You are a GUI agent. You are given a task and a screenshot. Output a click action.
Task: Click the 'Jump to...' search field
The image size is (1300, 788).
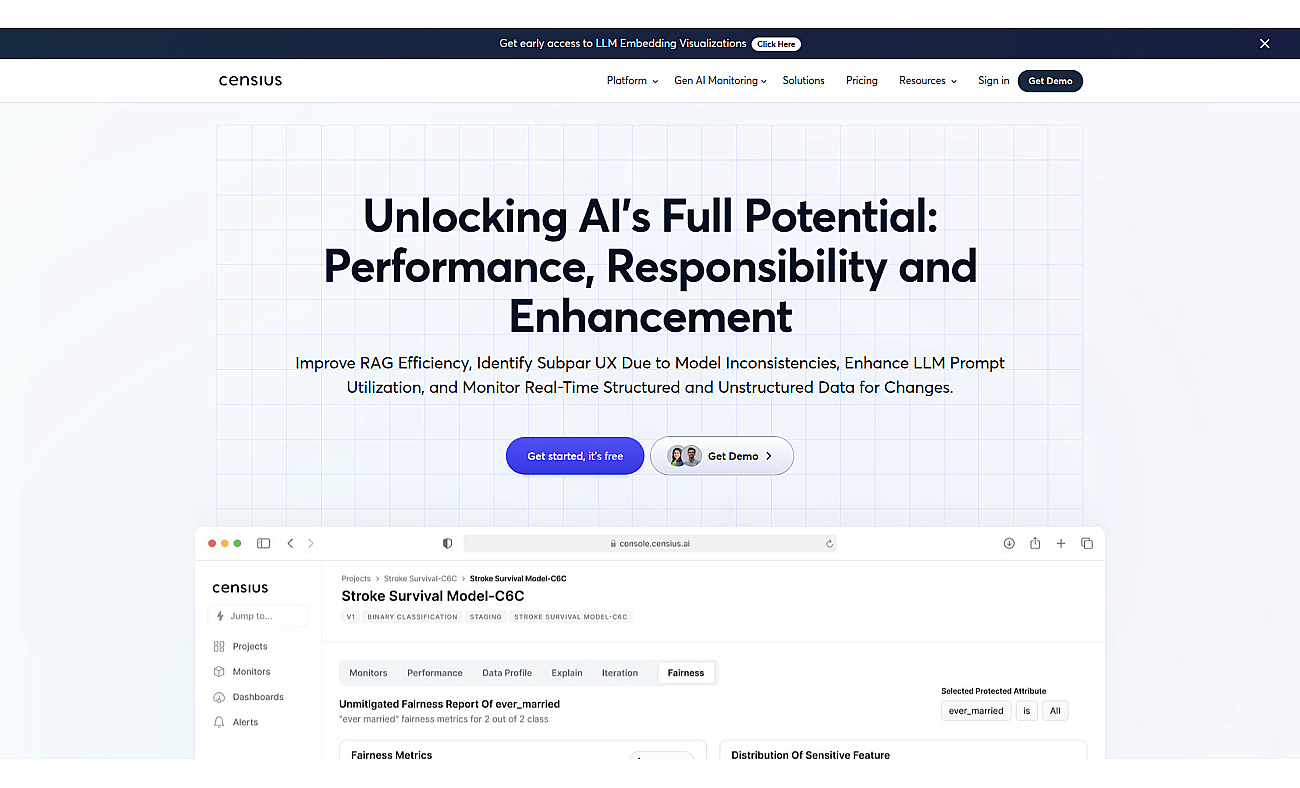[258, 616]
